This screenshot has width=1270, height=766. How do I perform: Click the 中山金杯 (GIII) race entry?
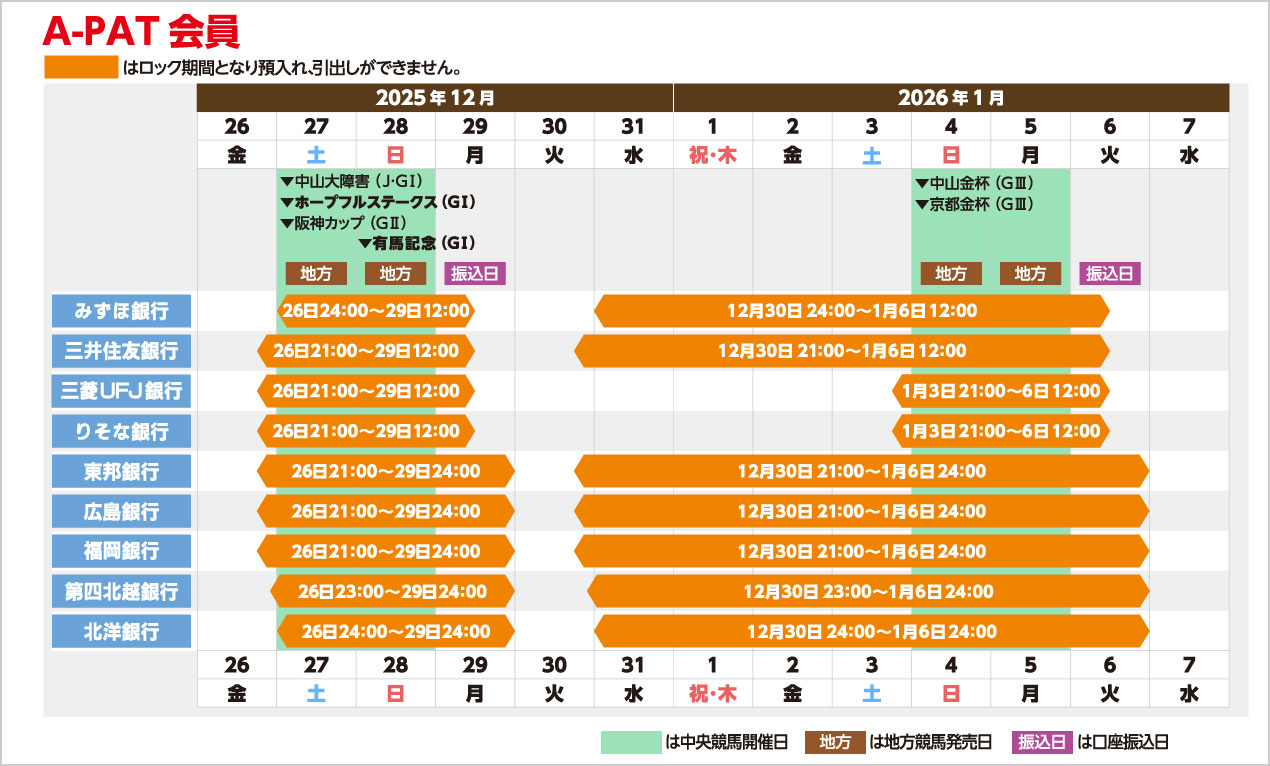(975, 183)
